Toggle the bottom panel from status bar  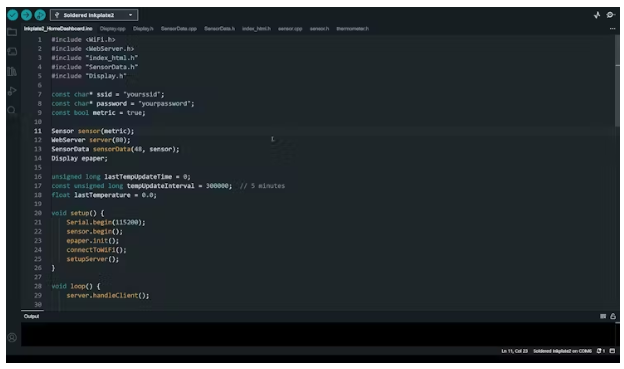click(x=612, y=351)
